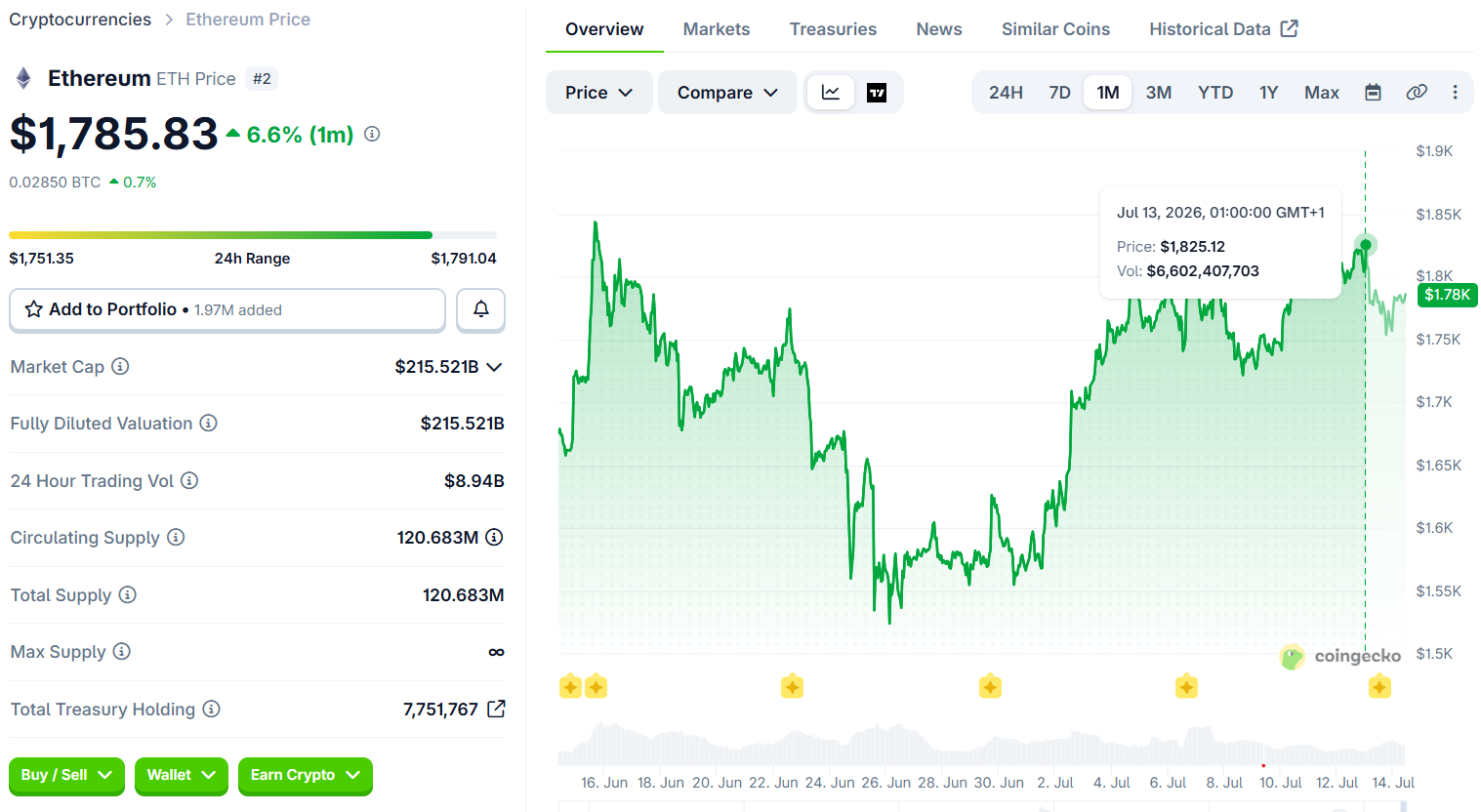The image size is (1481, 812).
Task: Click the news event marker near 30. Jun
Action: click(x=990, y=687)
